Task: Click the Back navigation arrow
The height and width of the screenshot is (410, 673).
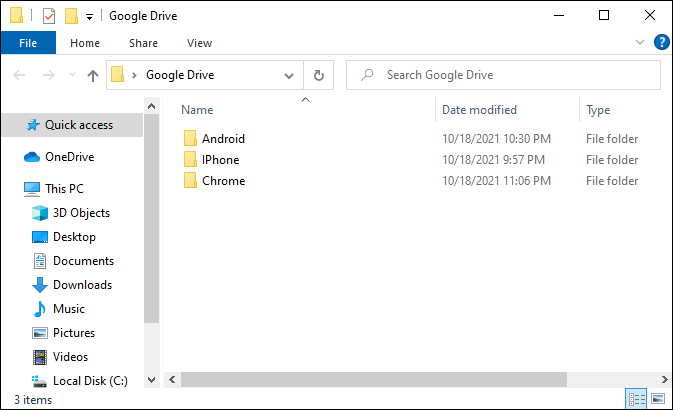Action: 19,76
